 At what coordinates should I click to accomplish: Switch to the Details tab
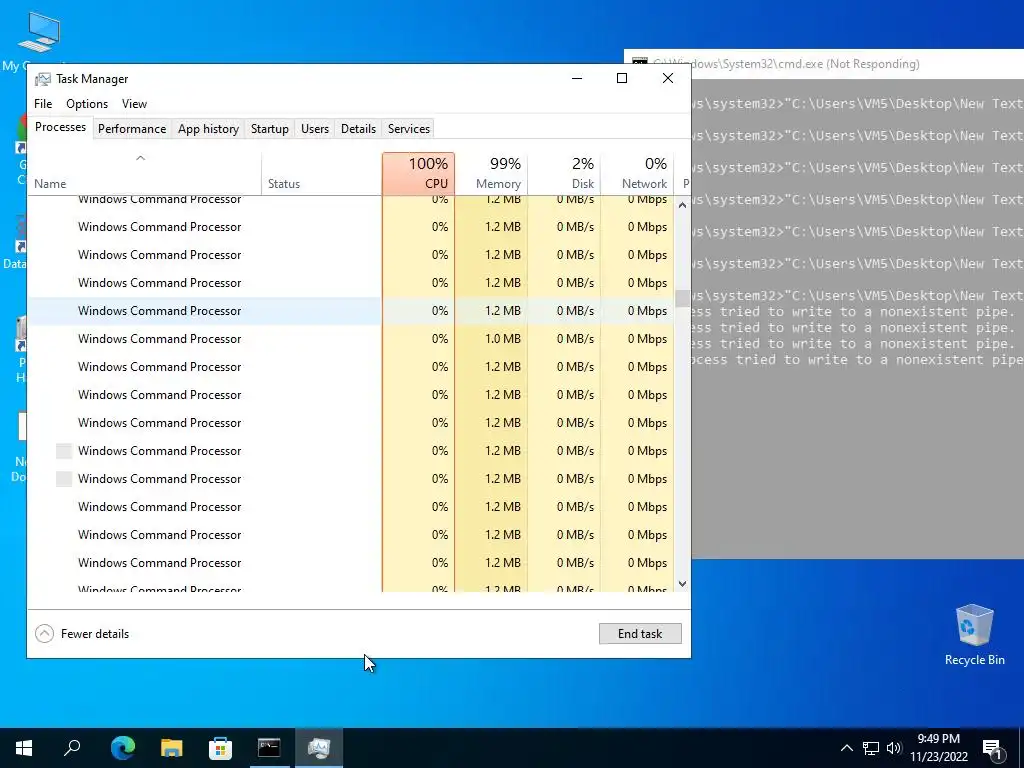(359, 129)
